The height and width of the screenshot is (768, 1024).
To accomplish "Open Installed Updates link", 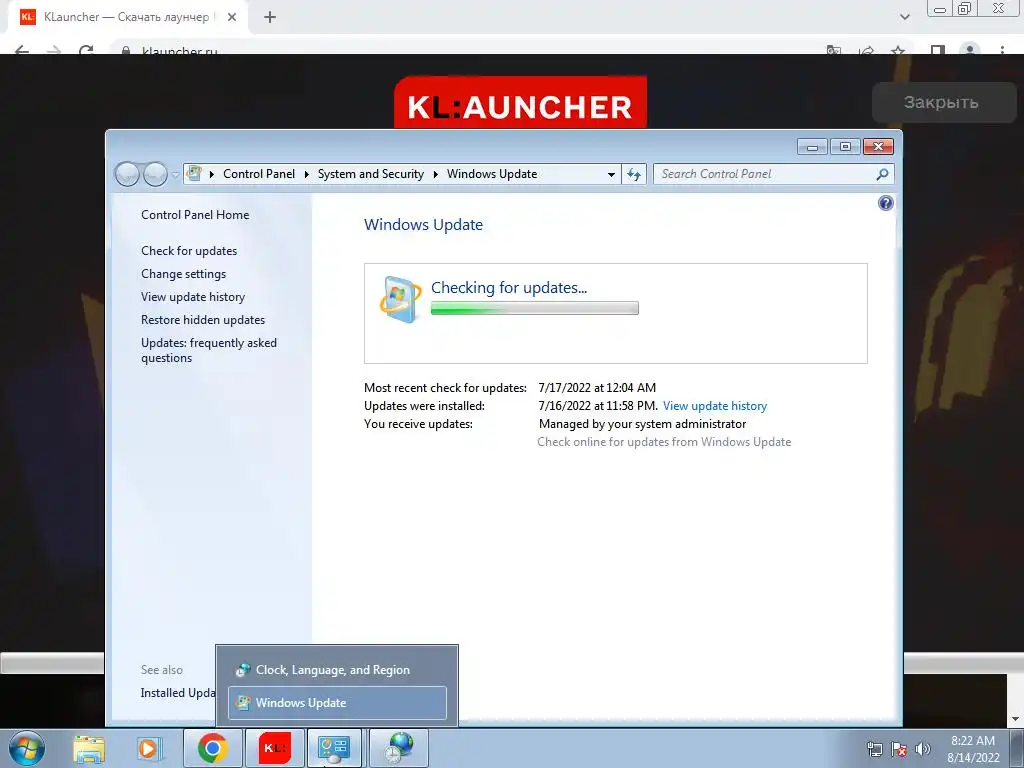I will click(x=178, y=693).
